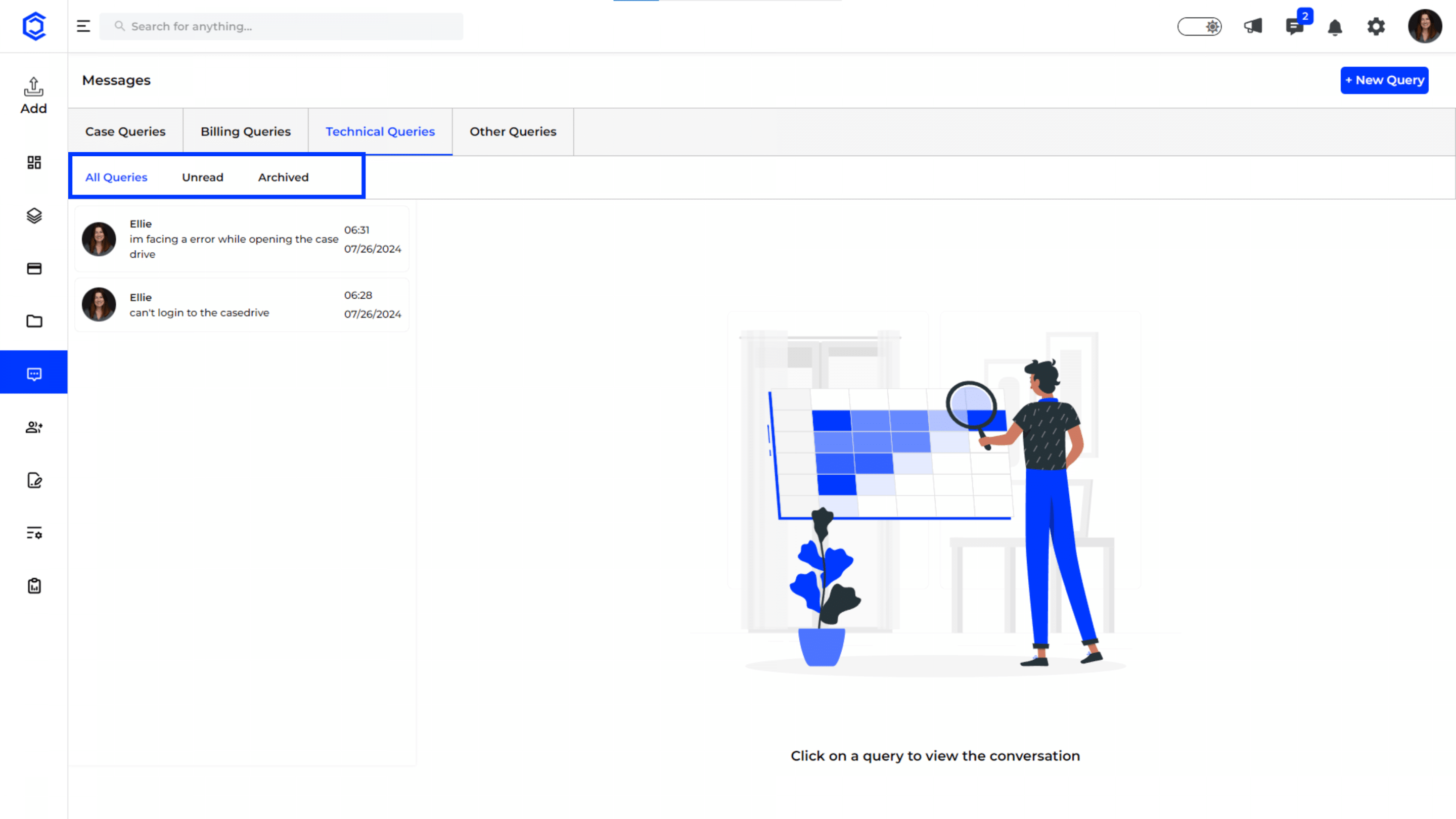Switch to Billing Queries tab

tap(245, 131)
